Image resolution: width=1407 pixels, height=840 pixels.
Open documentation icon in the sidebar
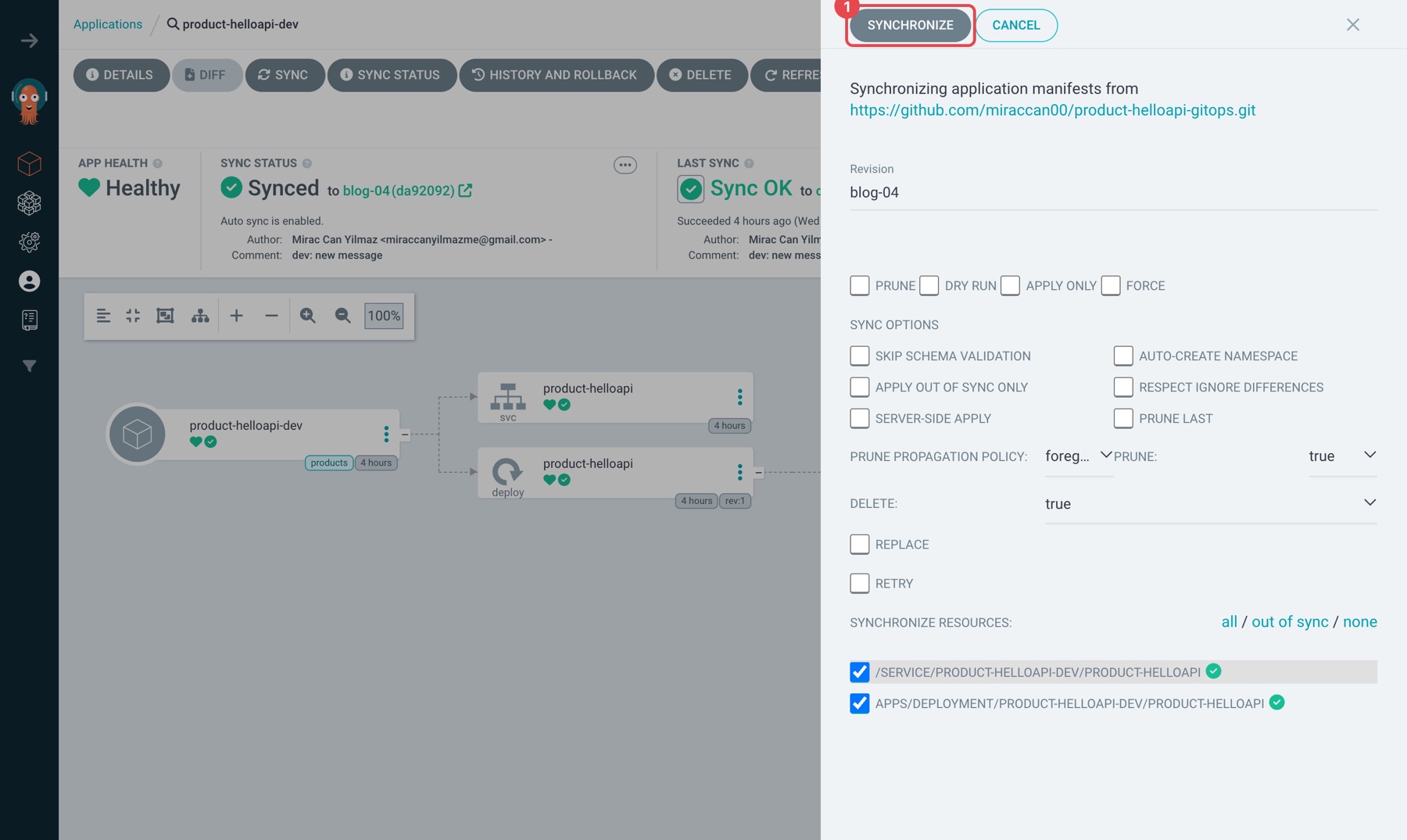point(30,320)
